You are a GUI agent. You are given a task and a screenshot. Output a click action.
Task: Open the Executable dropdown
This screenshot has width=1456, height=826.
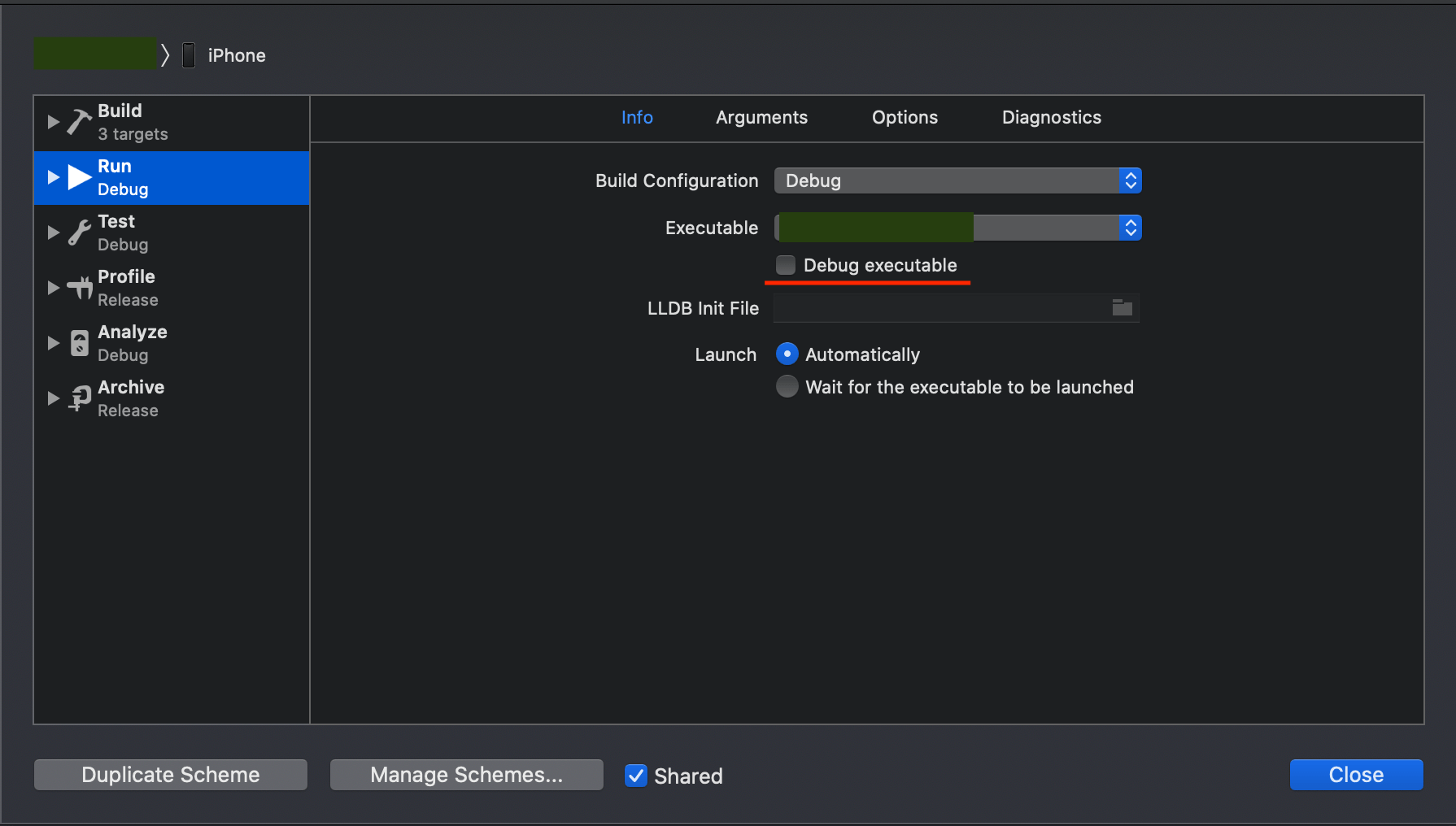tap(1130, 228)
